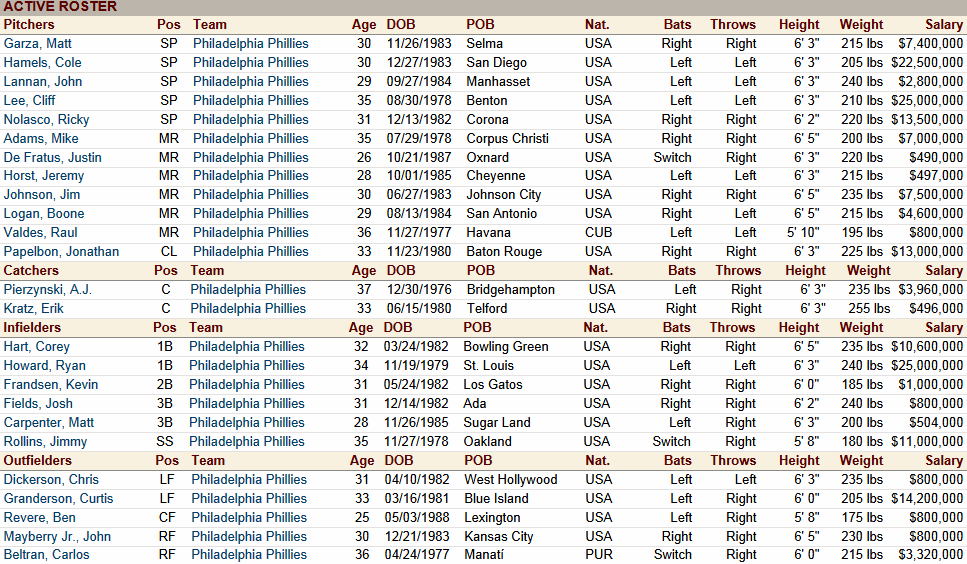Image resolution: width=967 pixels, height=564 pixels.
Task: Sort pitchers by Throws header
Action: tap(733, 25)
